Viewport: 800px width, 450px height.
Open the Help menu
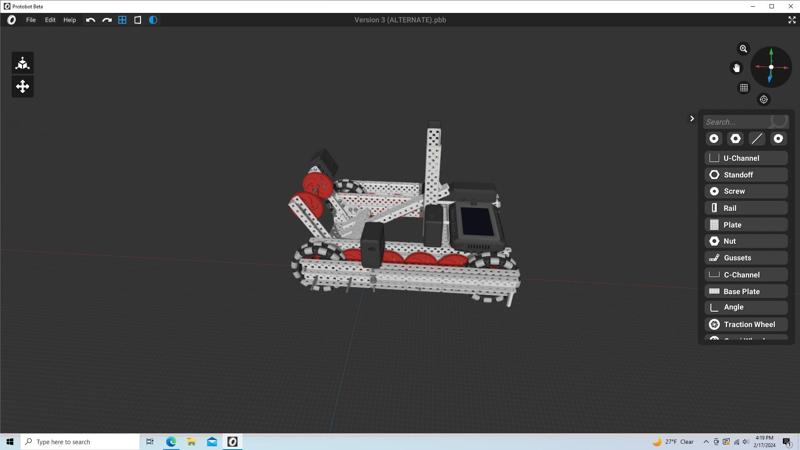(x=70, y=20)
